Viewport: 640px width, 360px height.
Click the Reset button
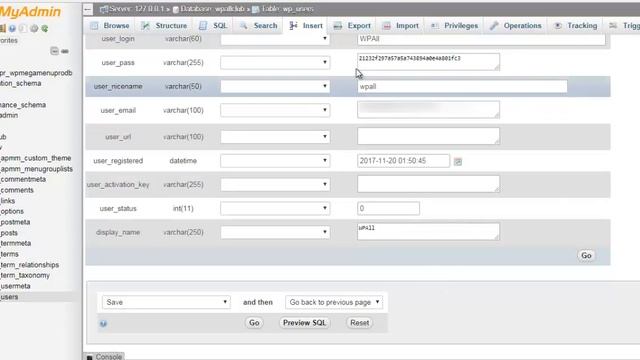[x=359, y=323]
